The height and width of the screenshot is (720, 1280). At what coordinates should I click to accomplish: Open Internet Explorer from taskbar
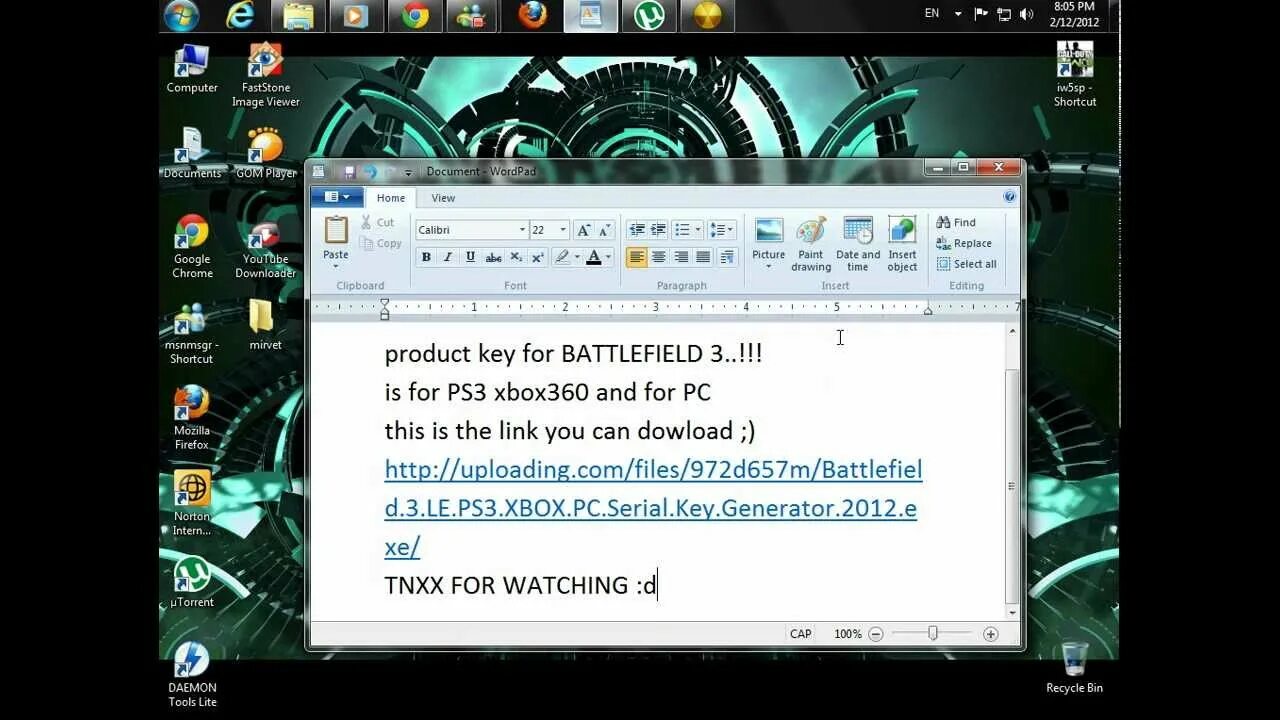click(x=240, y=15)
